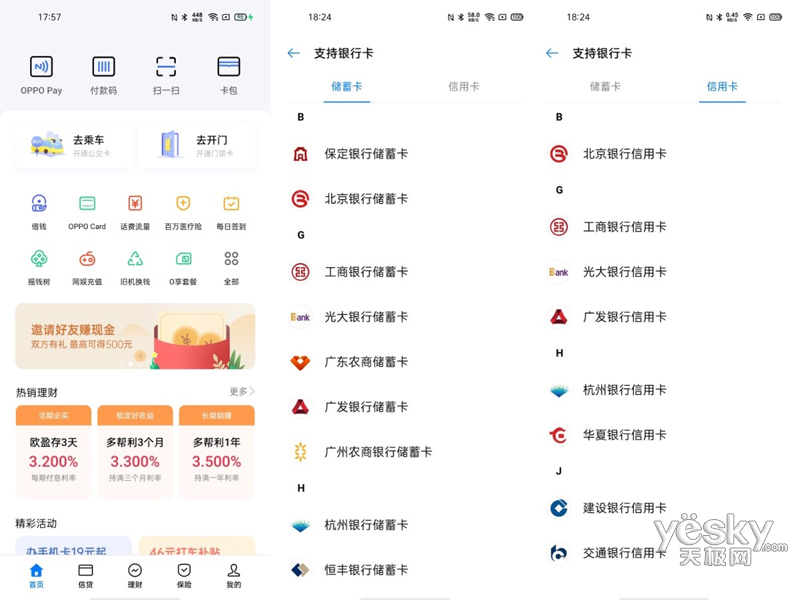
Task: Go back from middle 支持银行卡 screen
Action: click(294, 53)
